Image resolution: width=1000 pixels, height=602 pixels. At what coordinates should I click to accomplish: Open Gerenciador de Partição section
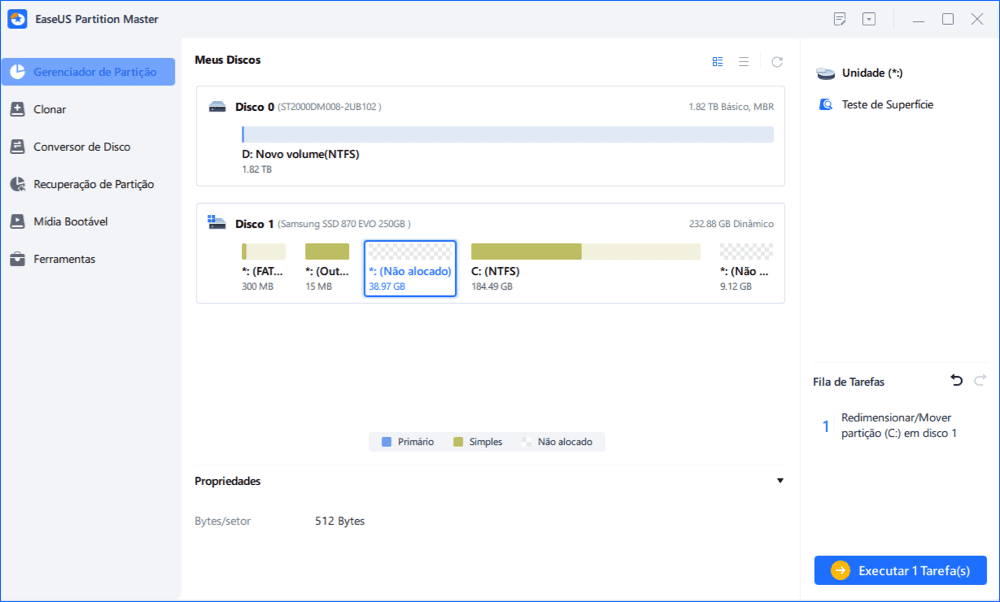(x=88, y=71)
